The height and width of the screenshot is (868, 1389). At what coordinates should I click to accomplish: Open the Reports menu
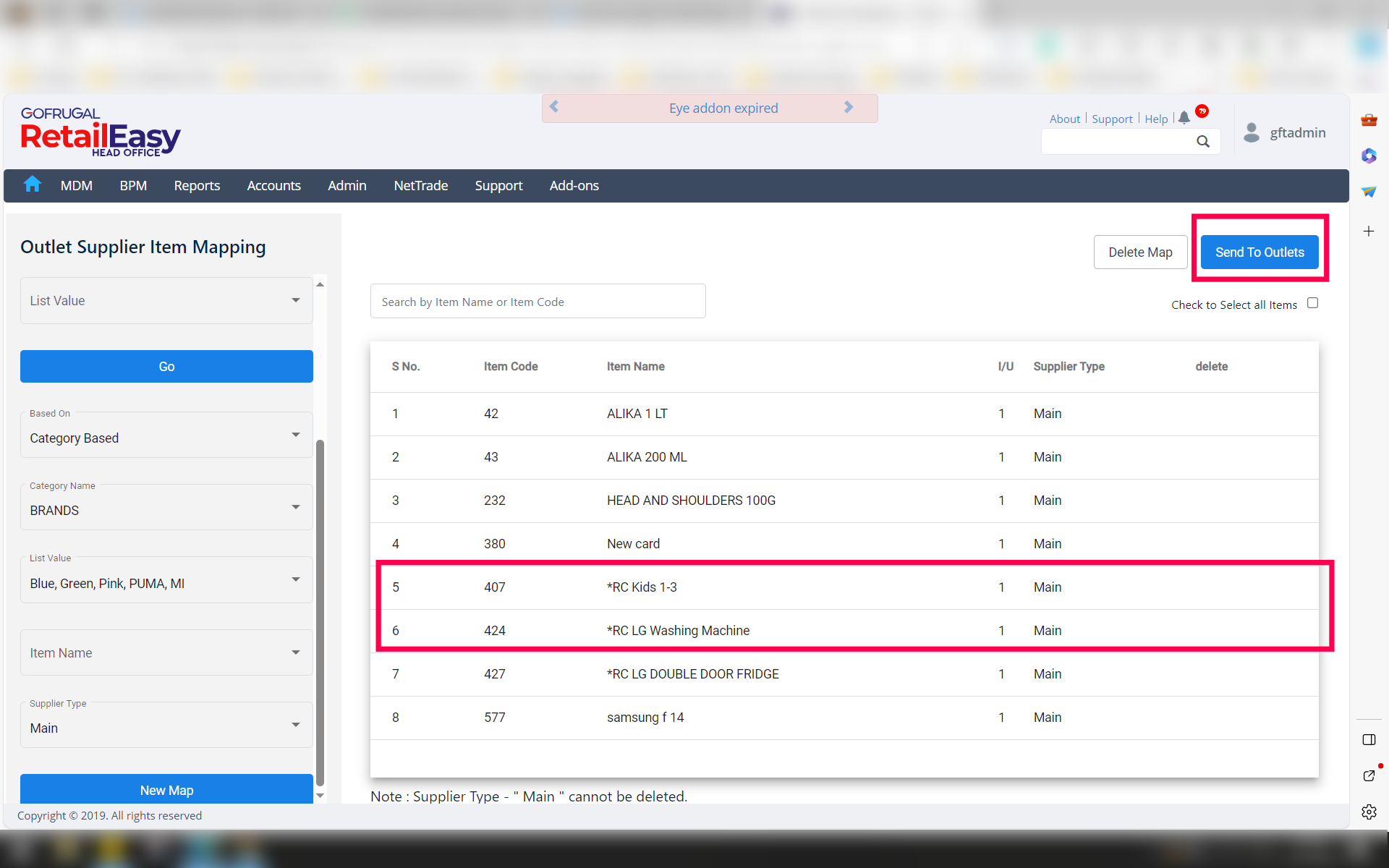197,186
